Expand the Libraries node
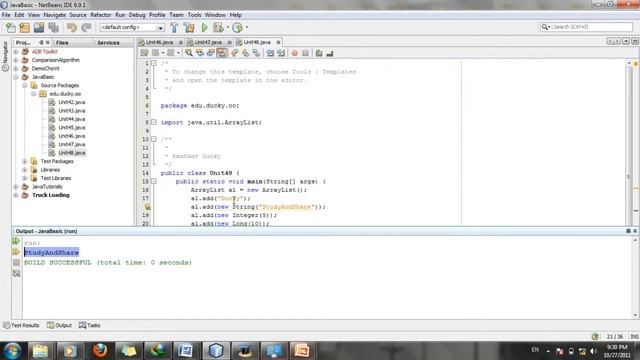Viewport: 640px width, 360px height. point(24,170)
